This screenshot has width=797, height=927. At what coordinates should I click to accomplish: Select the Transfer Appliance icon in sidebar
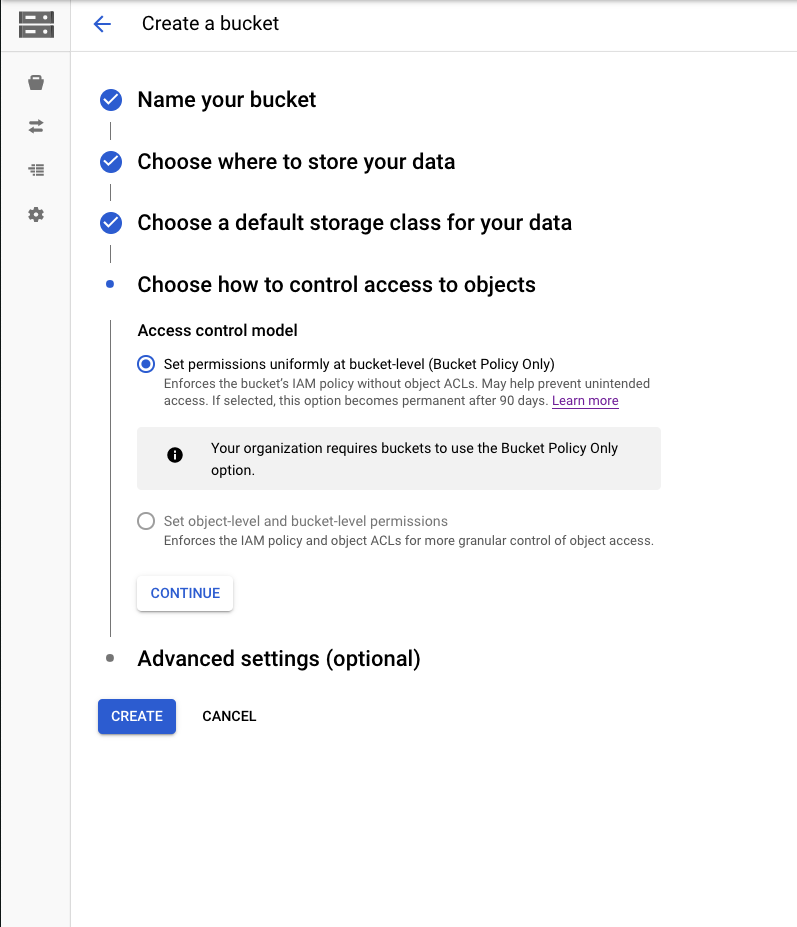36,170
